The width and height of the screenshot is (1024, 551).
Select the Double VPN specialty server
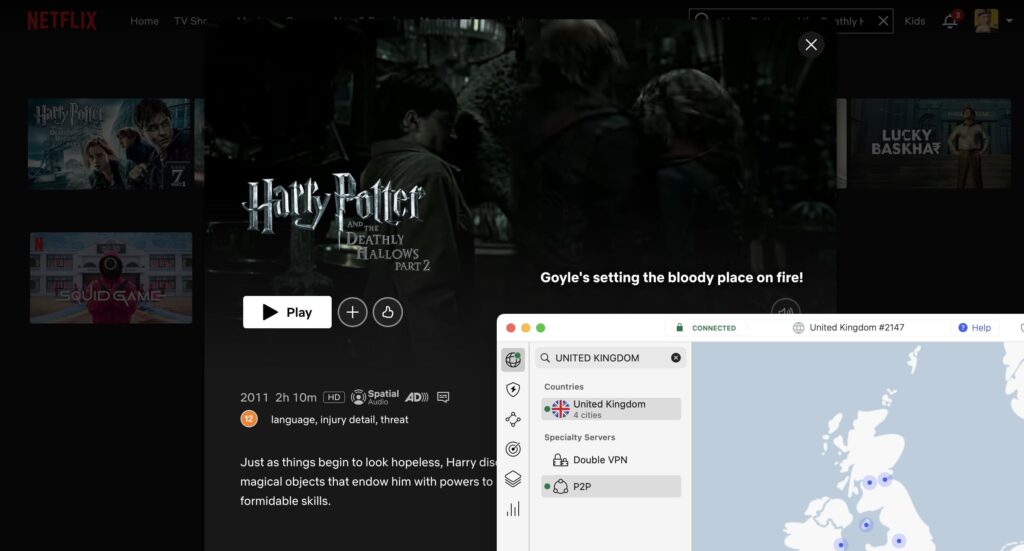click(x=611, y=460)
